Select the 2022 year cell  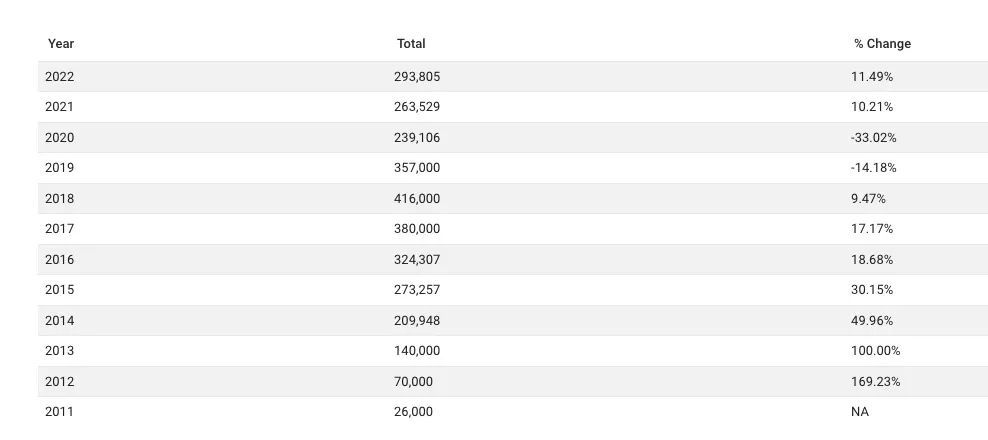click(59, 77)
